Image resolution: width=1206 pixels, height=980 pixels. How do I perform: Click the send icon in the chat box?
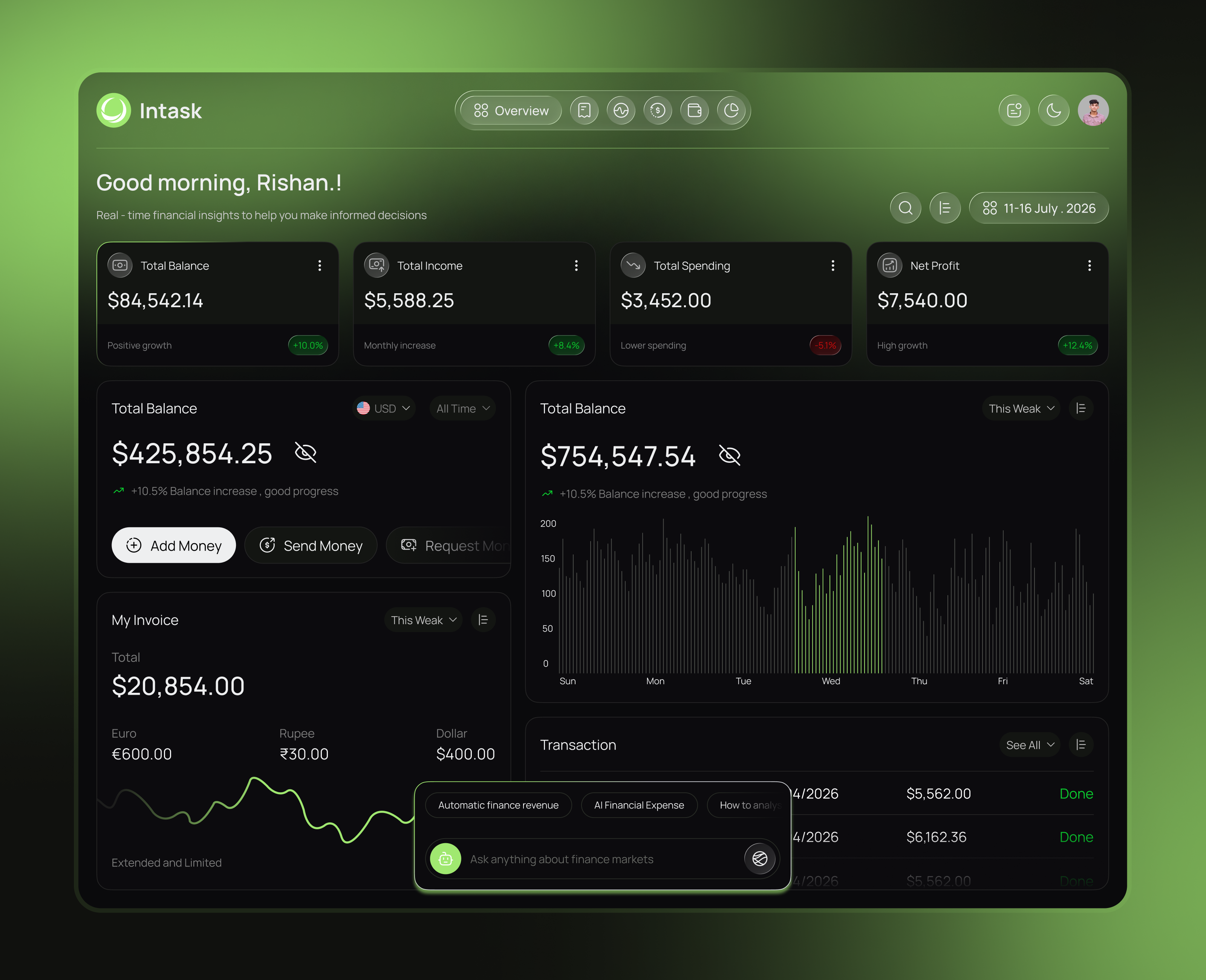tap(760, 859)
